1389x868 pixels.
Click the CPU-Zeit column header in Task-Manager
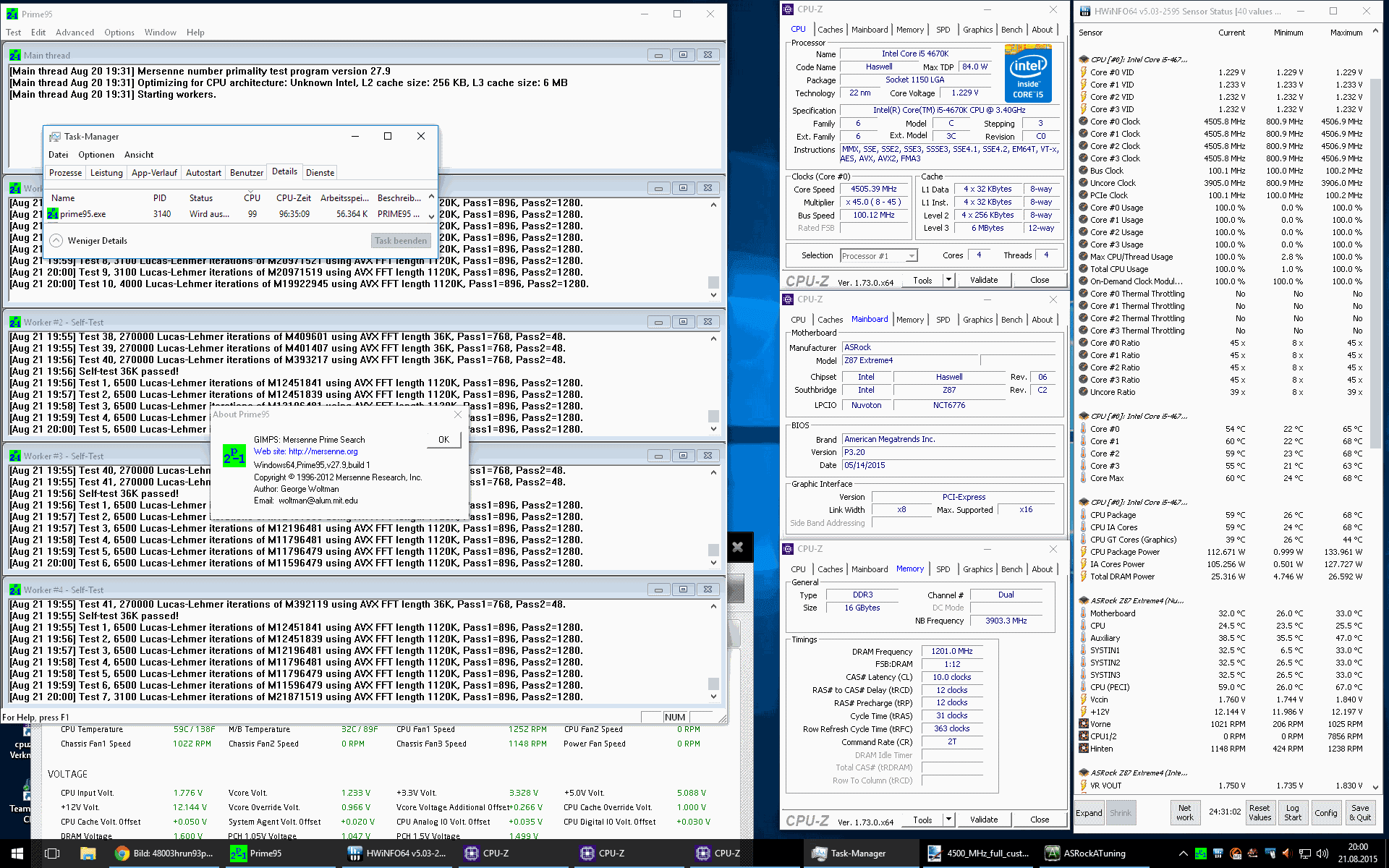pyautogui.click(x=294, y=198)
